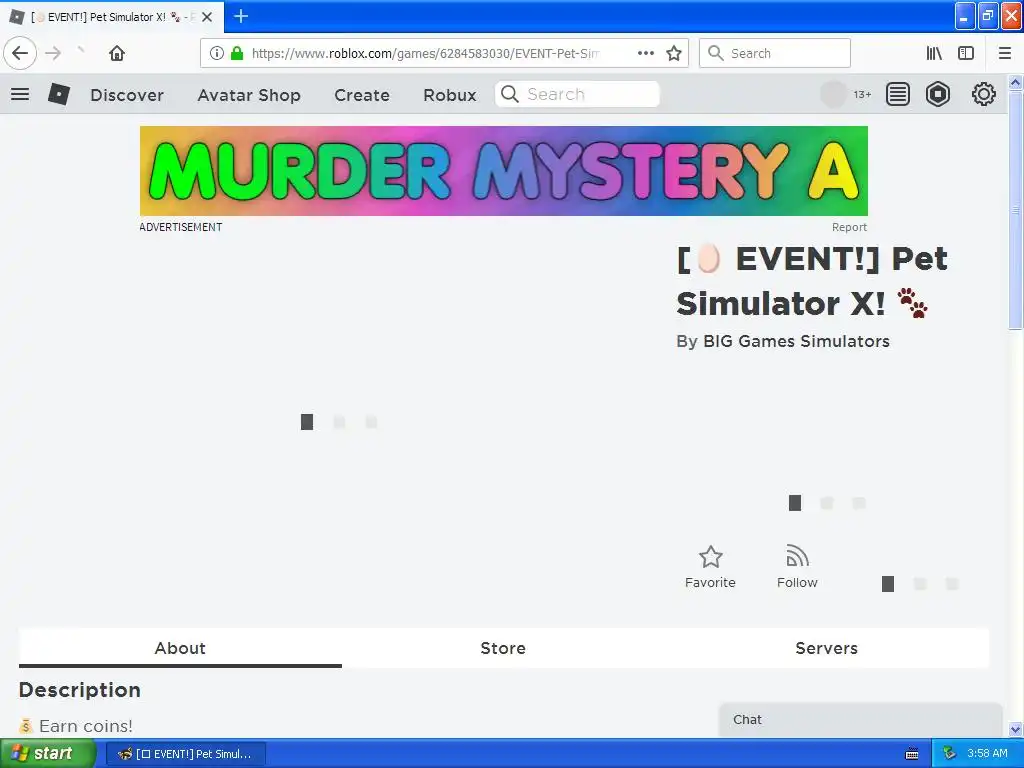Click the page scrollbar up arrow
The width and height of the screenshot is (1024, 768).
(x=1015, y=82)
